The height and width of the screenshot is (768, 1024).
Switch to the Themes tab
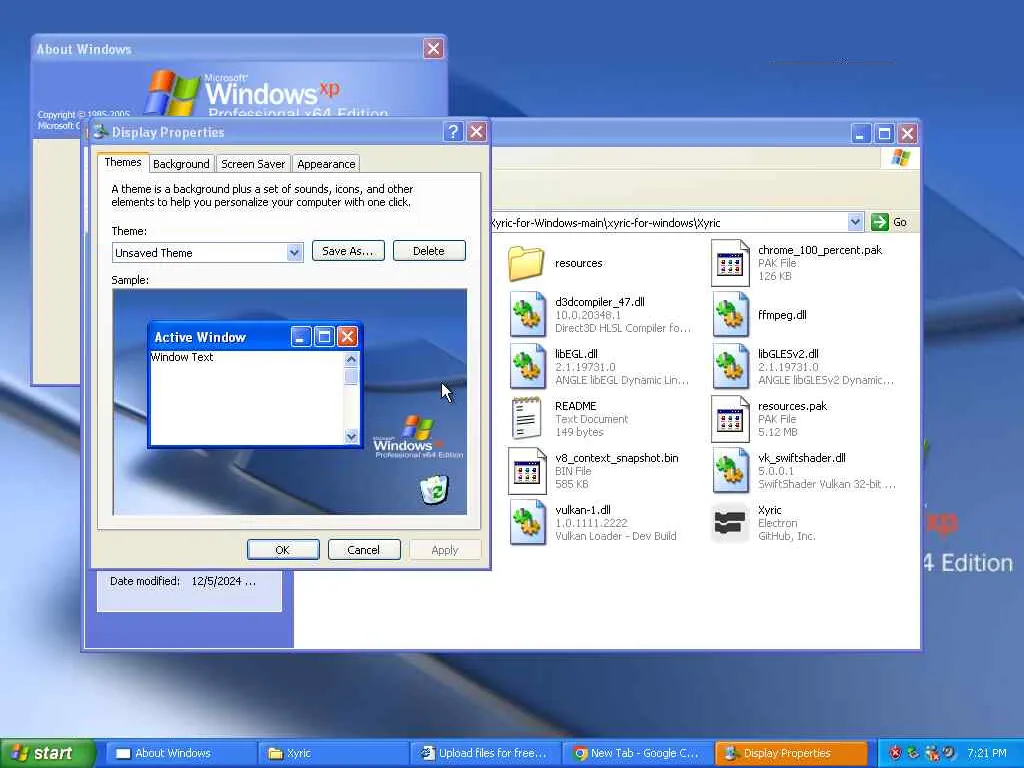pyautogui.click(x=123, y=162)
